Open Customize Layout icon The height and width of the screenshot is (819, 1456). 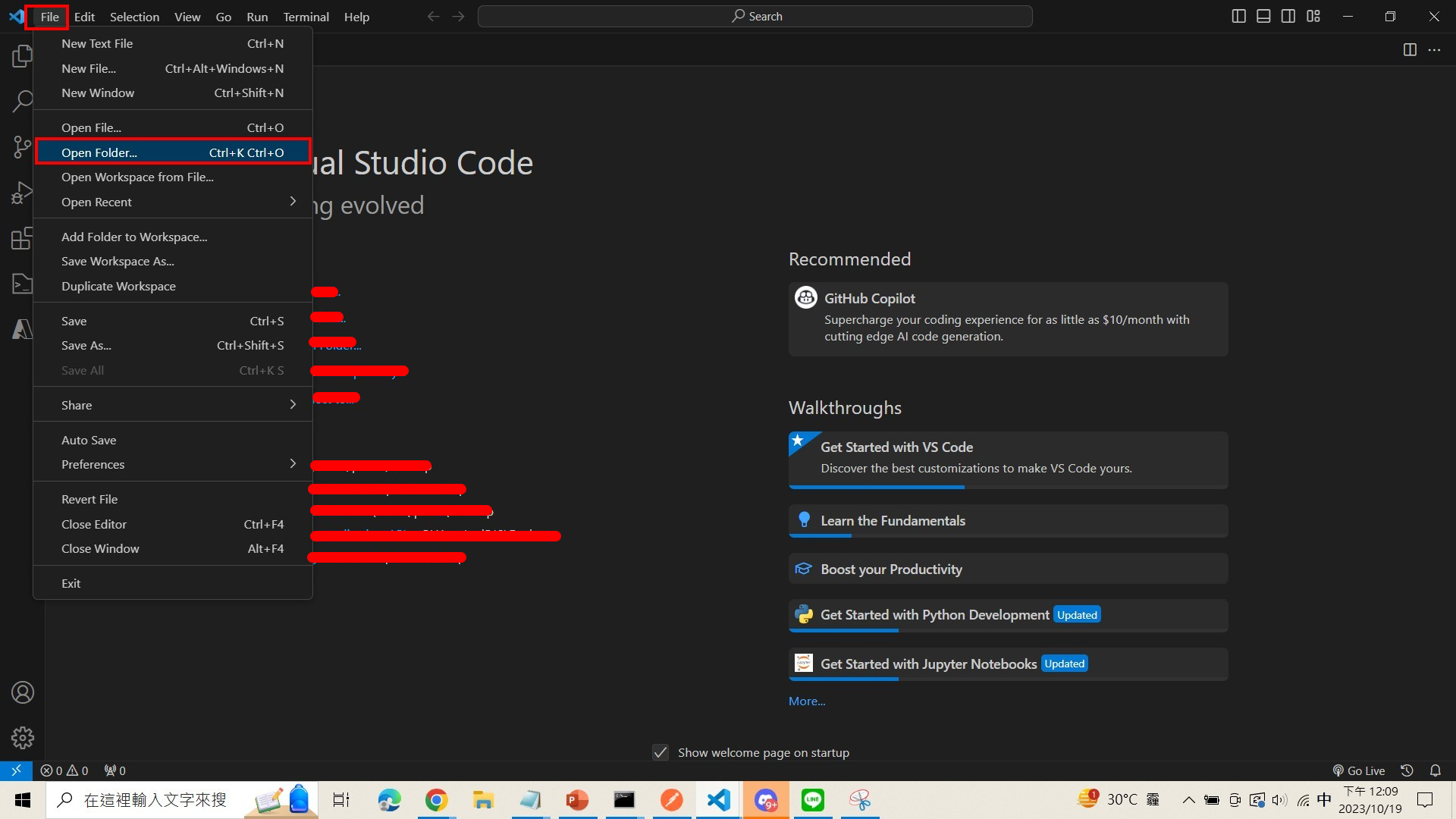click(1313, 16)
